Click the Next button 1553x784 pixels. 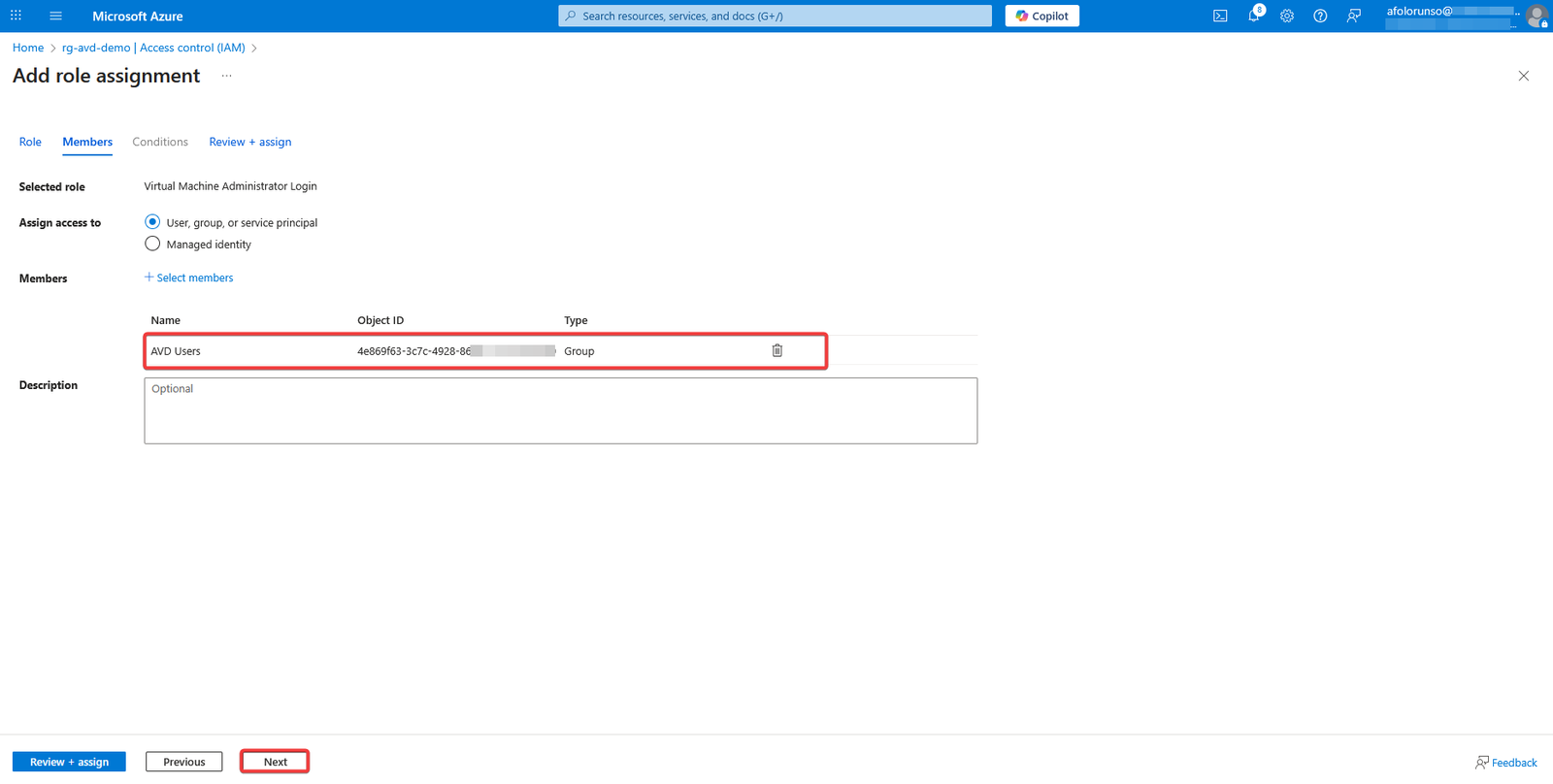(x=275, y=762)
